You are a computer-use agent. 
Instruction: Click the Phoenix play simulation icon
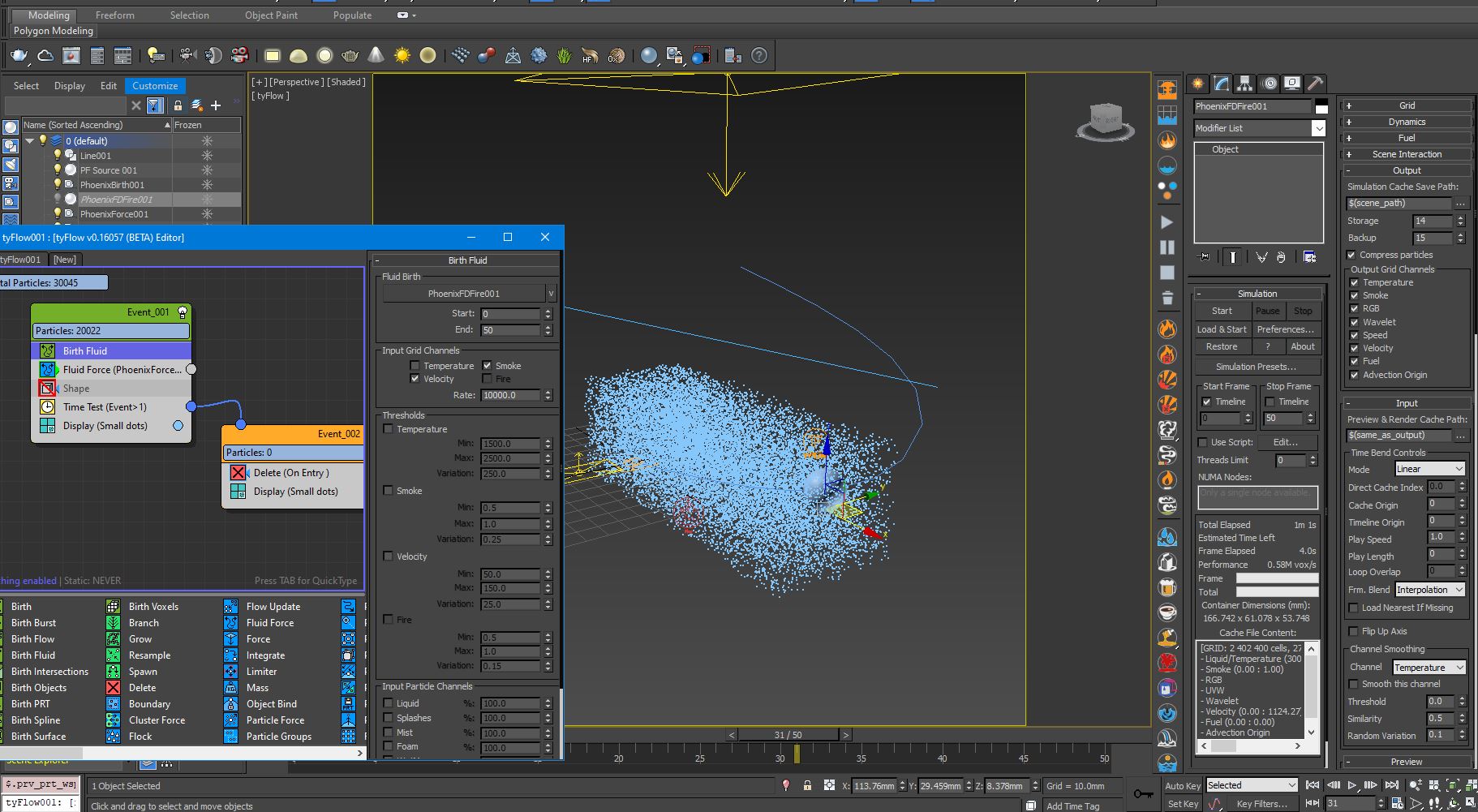1167,221
